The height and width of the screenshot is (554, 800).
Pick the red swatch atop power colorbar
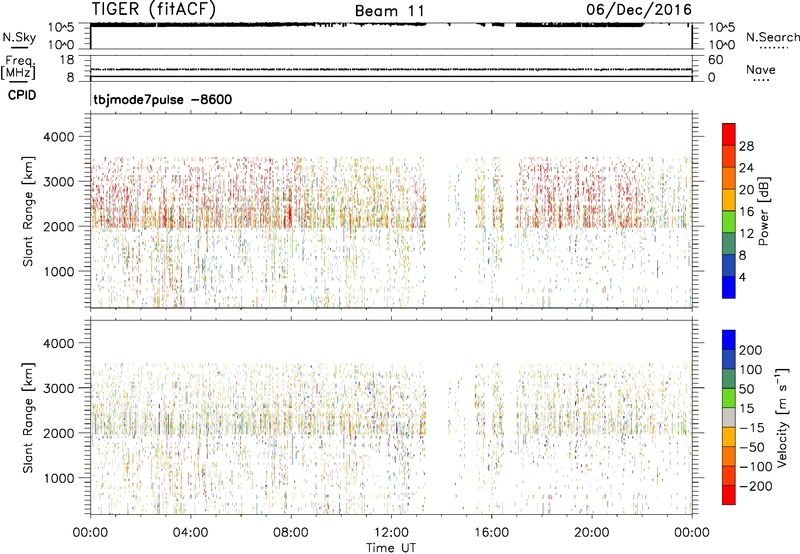click(729, 134)
